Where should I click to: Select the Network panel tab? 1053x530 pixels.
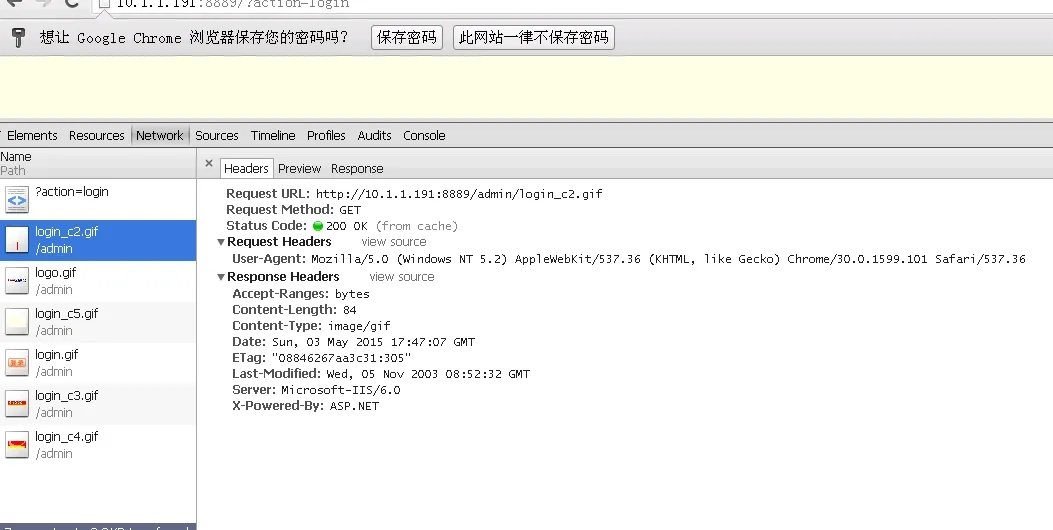click(160, 135)
